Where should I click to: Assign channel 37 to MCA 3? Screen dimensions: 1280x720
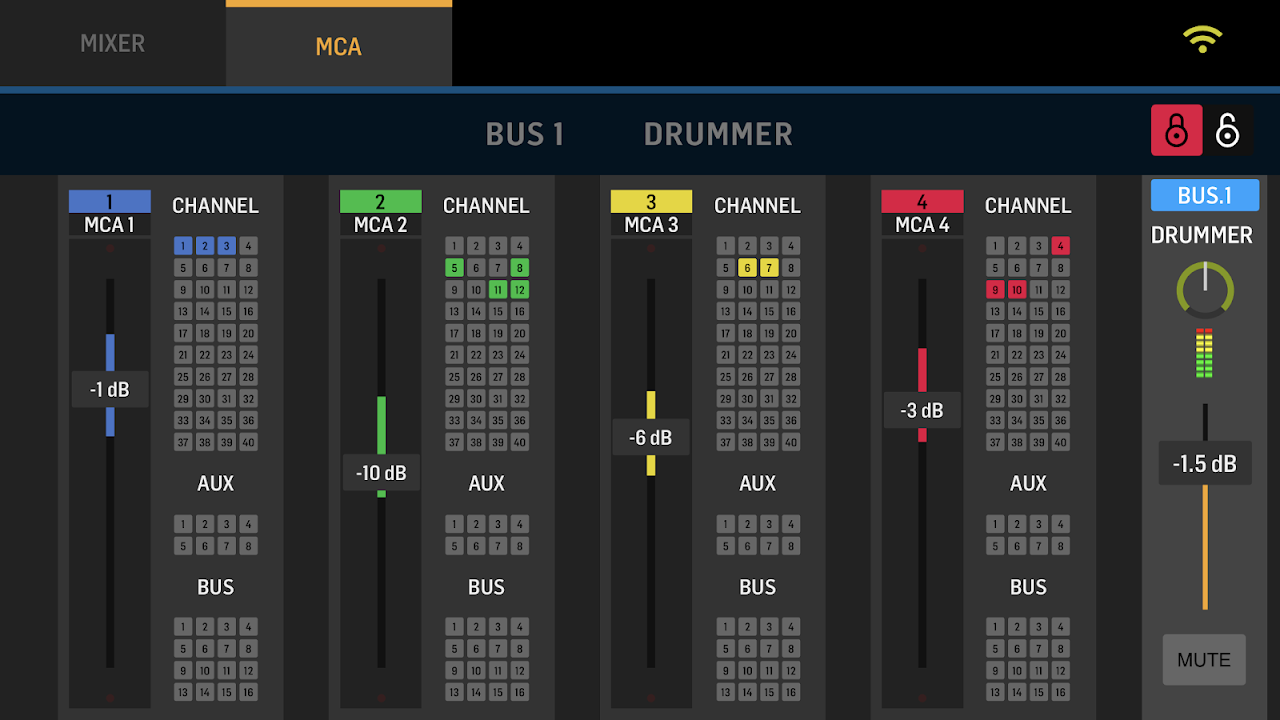(x=725, y=442)
